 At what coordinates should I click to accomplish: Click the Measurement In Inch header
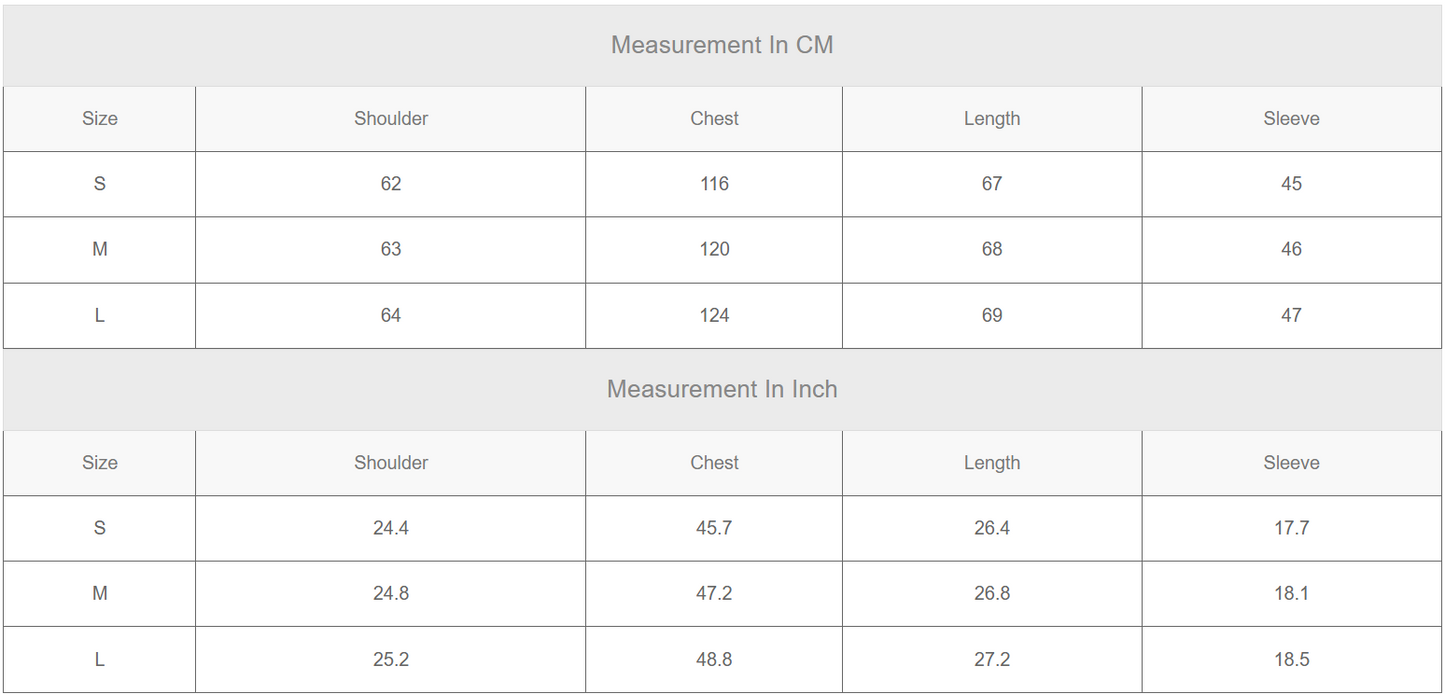[722, 389]
